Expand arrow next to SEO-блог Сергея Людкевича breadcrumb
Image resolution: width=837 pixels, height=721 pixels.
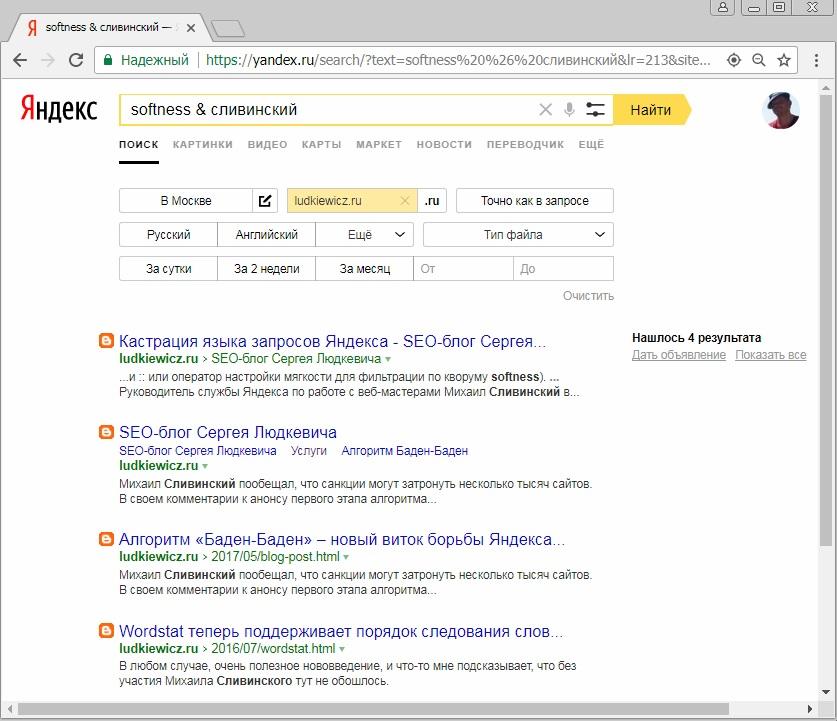388,359
